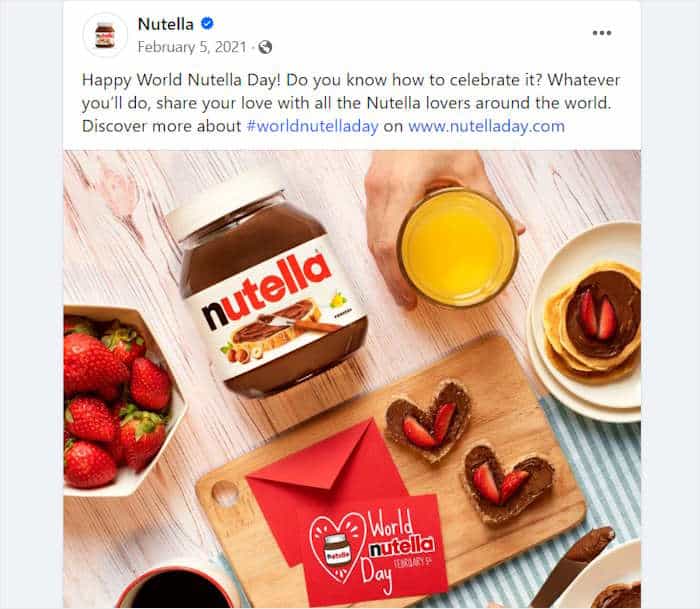This screenshot has height=609, width=700.
Task: Select the lower heart-shaped toast
Action: click(508, 484)
